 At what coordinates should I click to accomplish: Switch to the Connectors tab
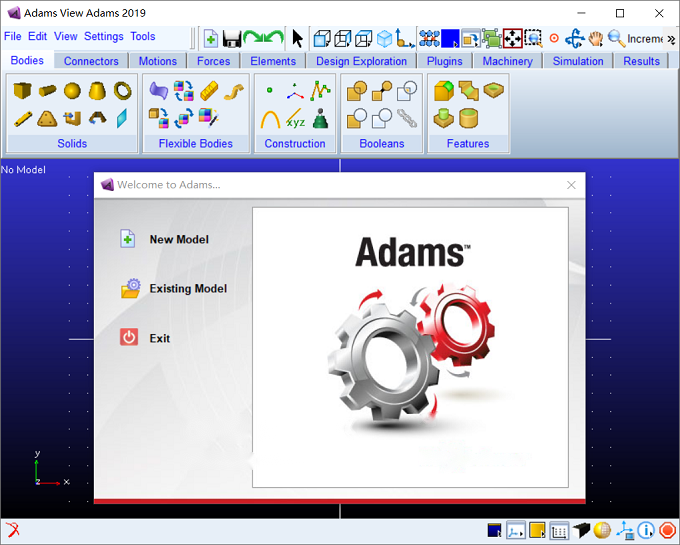click(x=91, y=61)
